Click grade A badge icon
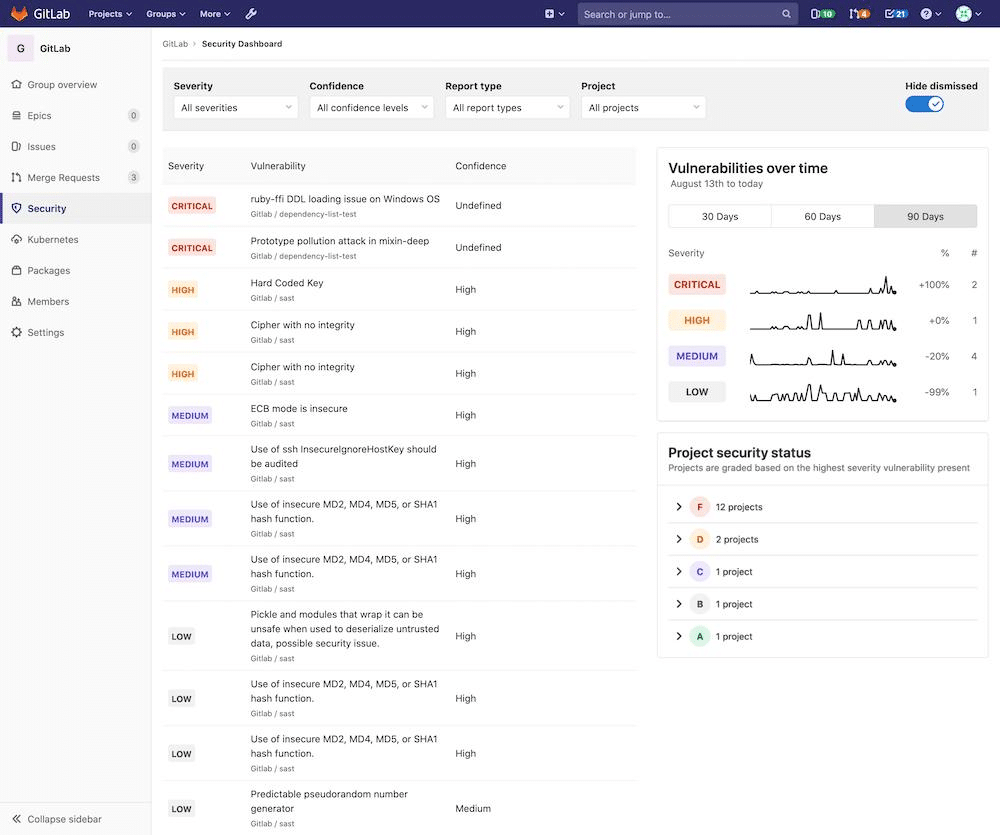The height and width of the screenshot is (835, 1000). point(700,636)
